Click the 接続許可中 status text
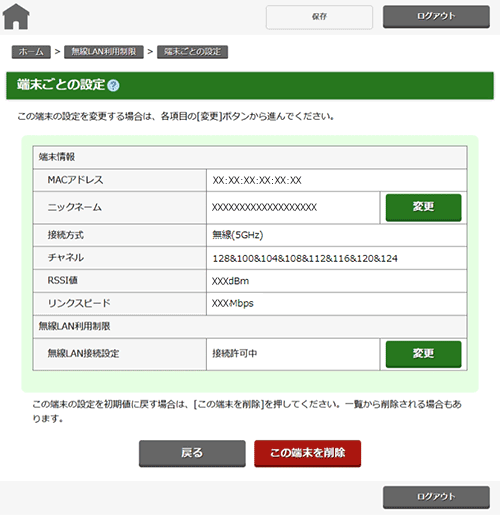500x517 pixels. pos(235,353)
